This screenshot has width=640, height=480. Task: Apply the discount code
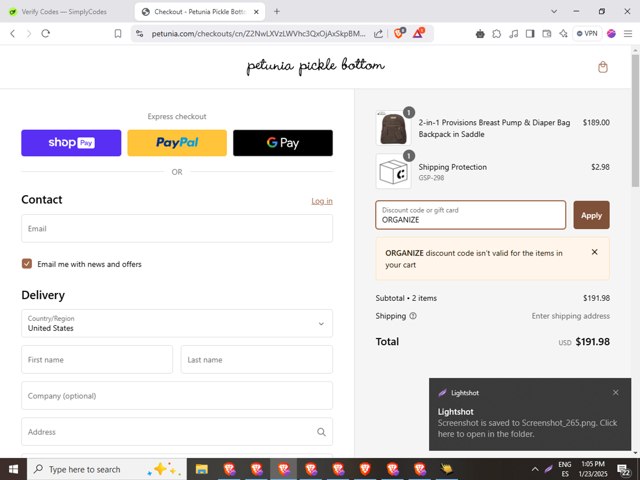(591, 215)
